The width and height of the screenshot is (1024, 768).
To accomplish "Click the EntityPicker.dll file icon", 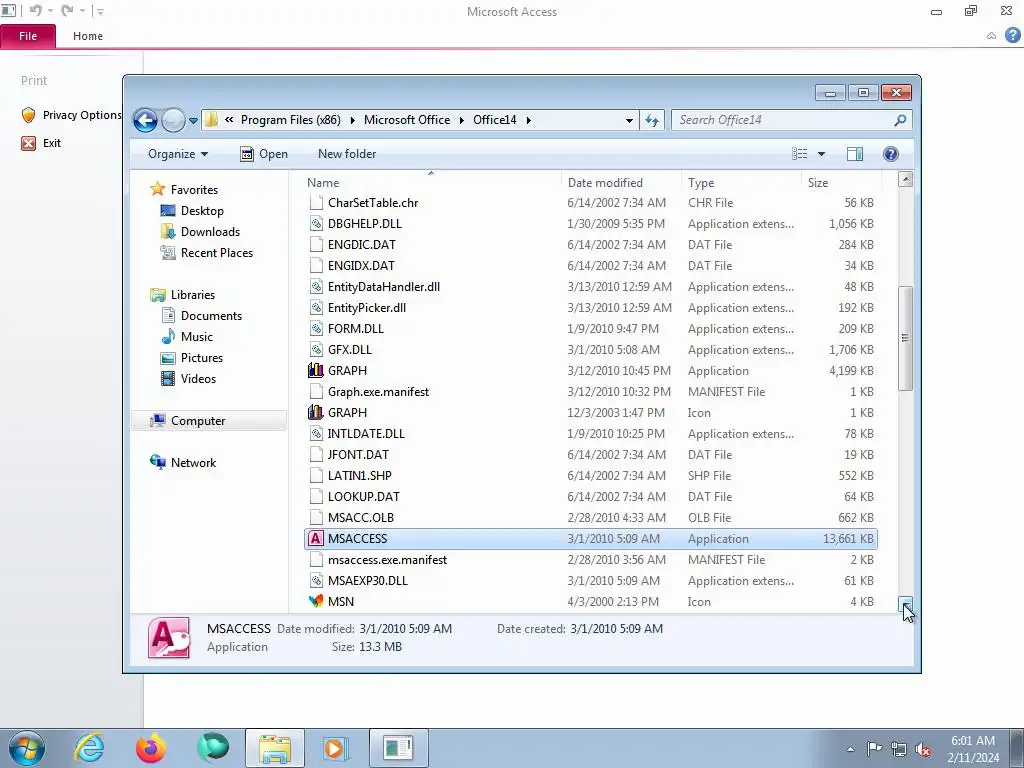I will [x=316, y=308].
